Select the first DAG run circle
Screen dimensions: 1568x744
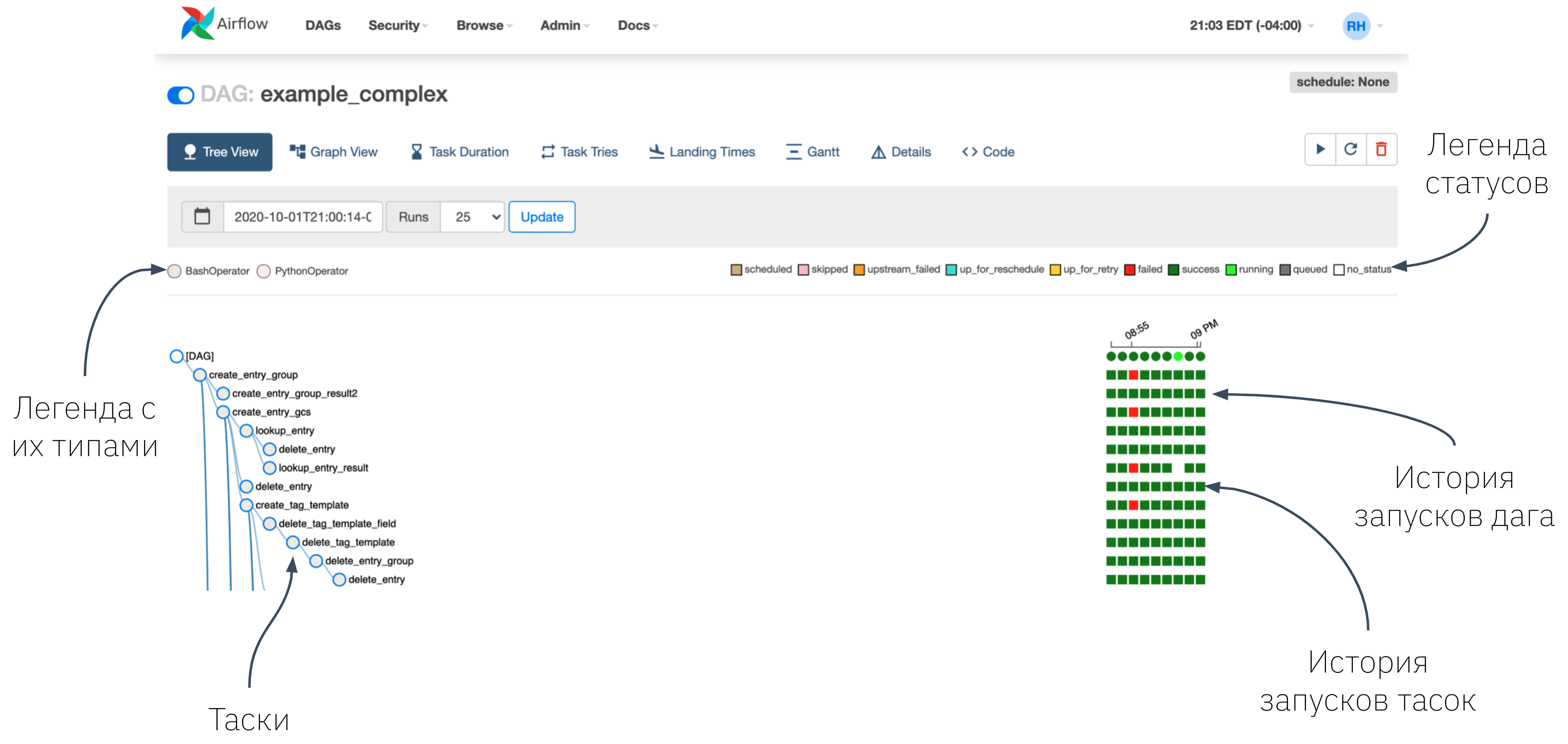1111,357
